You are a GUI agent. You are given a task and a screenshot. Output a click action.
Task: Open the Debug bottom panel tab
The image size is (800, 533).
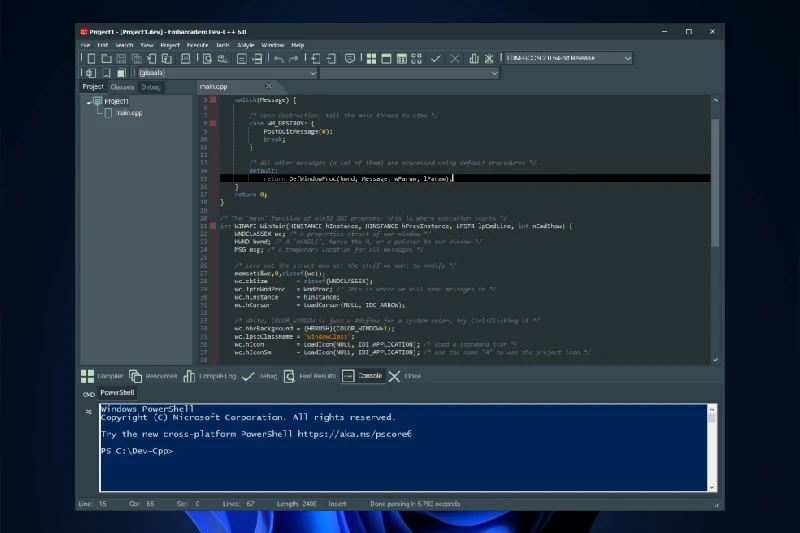[260, 376]
